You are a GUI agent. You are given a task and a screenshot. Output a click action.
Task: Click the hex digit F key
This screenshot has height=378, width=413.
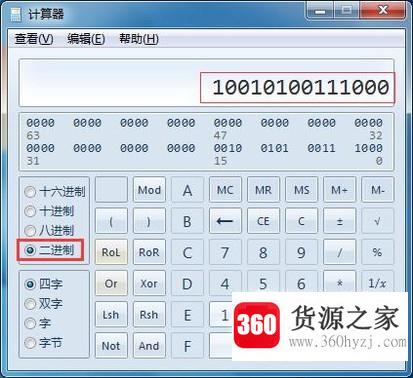187,346
